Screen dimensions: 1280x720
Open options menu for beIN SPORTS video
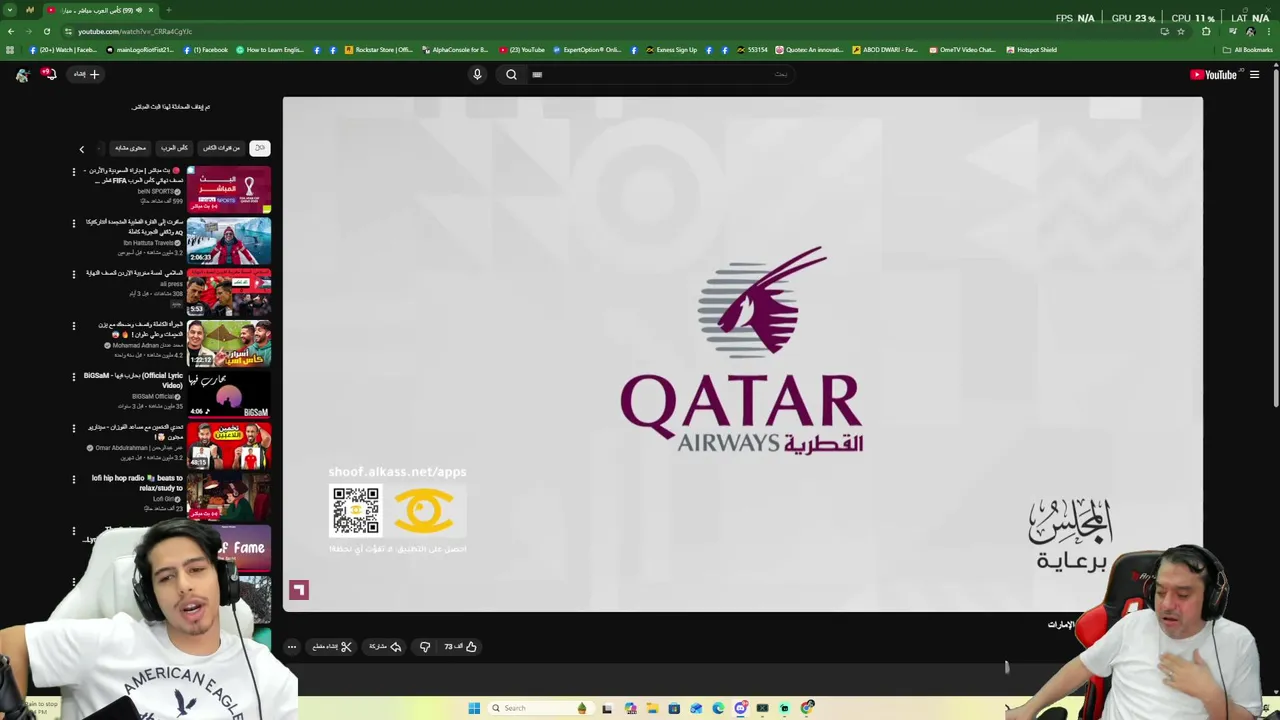coord(73,172)
